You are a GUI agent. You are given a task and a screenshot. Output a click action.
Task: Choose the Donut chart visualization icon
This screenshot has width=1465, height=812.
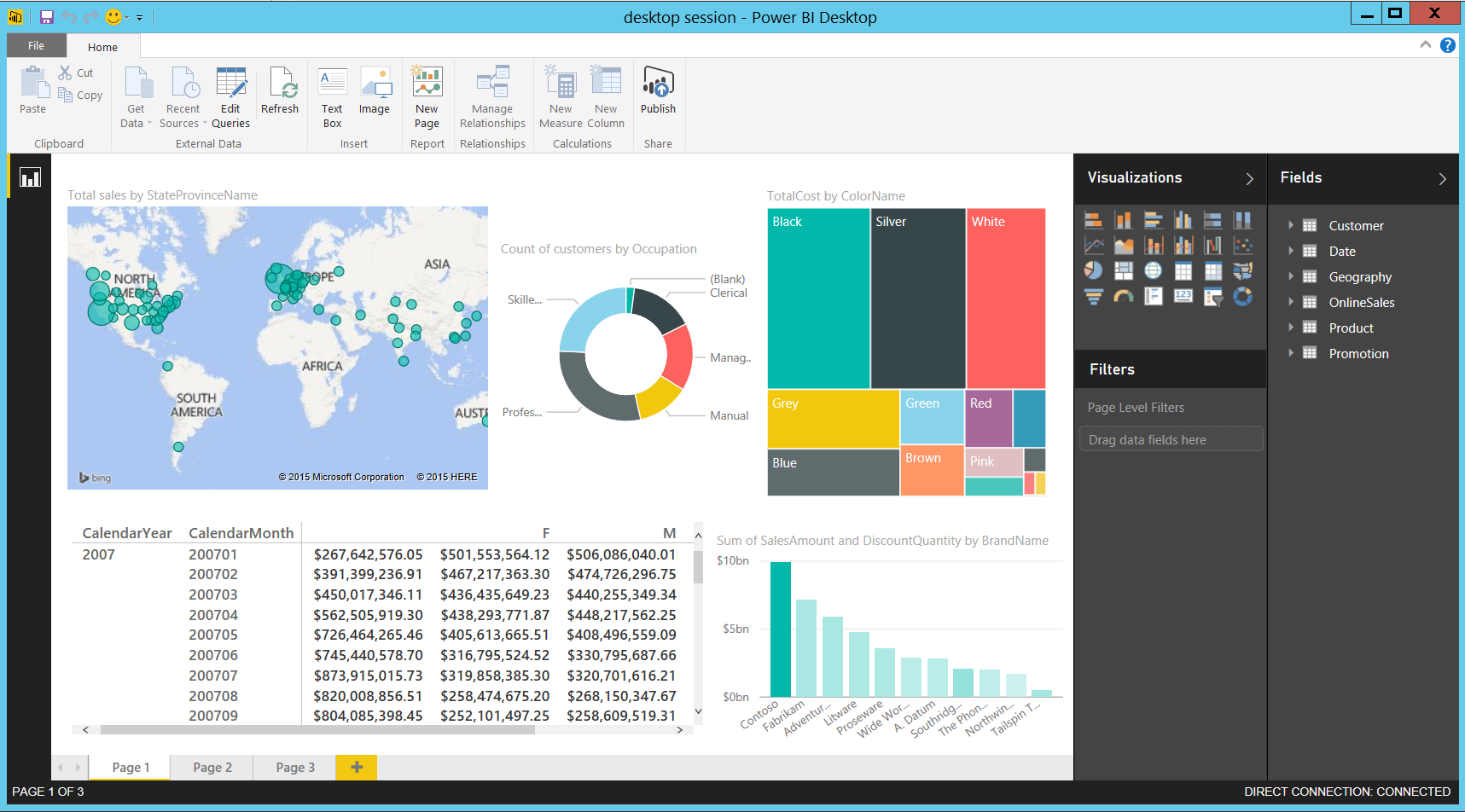[1242, 296]
